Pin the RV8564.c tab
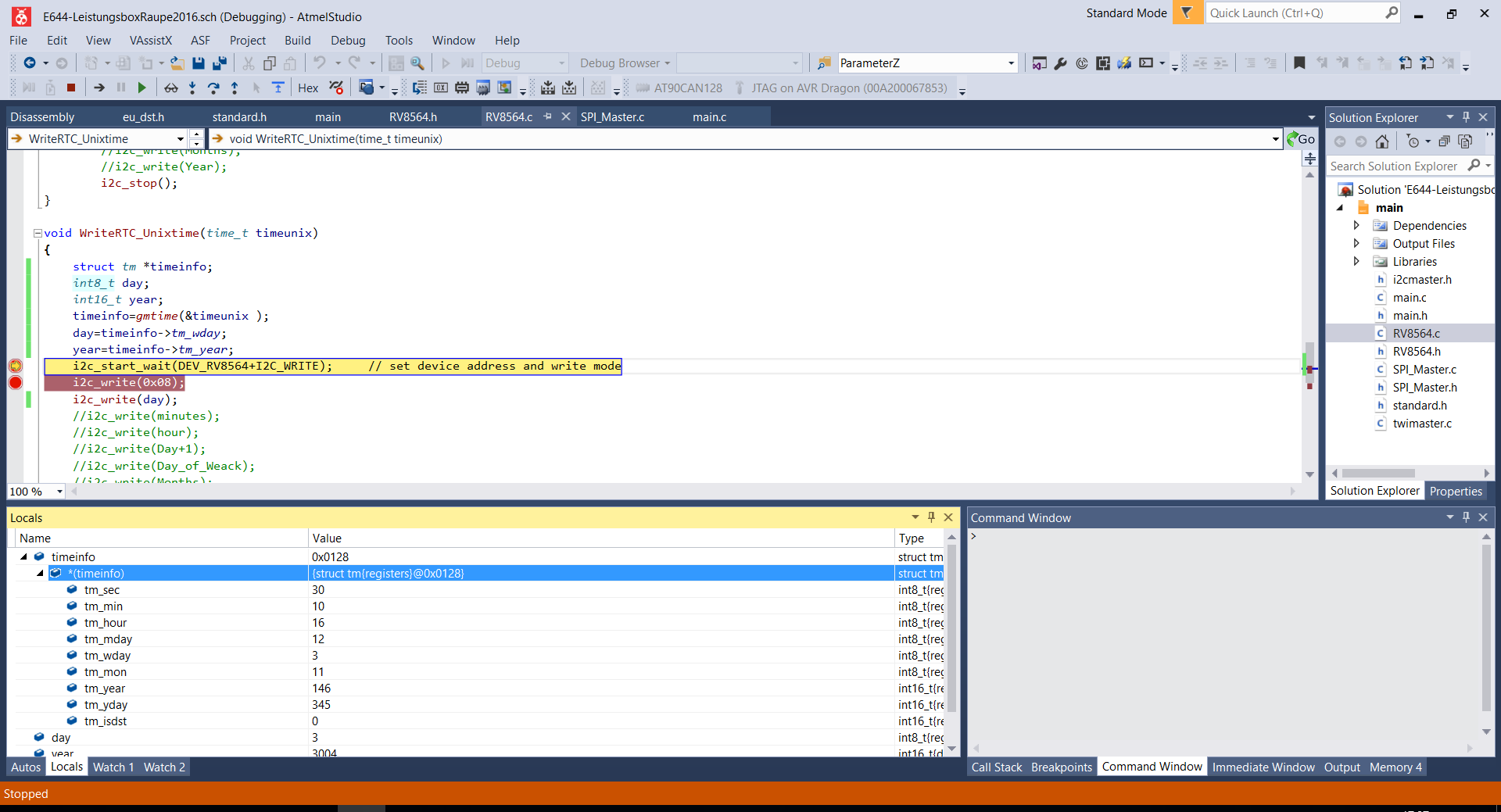 [547, 116]
